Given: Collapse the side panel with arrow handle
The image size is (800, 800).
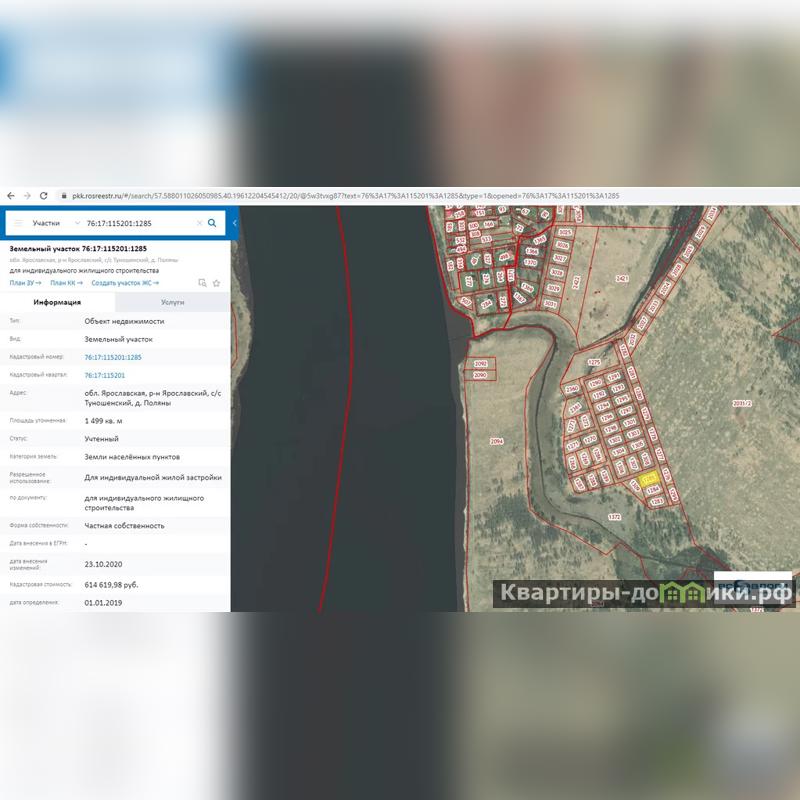Looking at the screenshot, I should tap(234, 223).
